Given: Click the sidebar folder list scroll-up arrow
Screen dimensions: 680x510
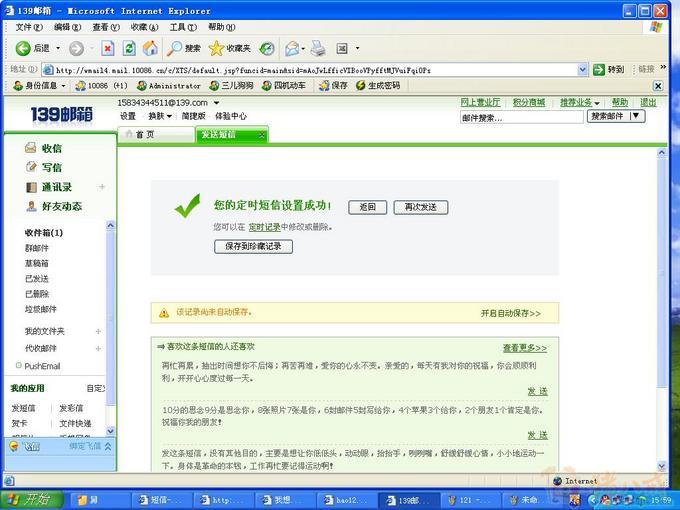Looking at the screenshot, I should coord(111,225).
